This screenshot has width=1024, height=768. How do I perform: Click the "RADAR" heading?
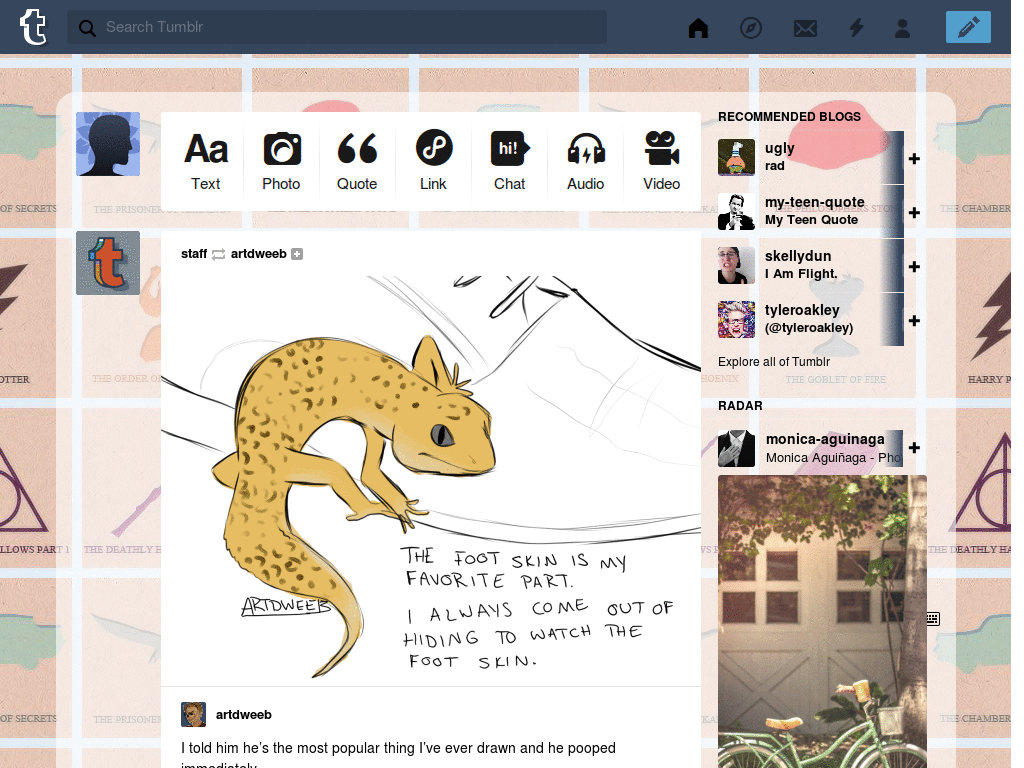740,406
